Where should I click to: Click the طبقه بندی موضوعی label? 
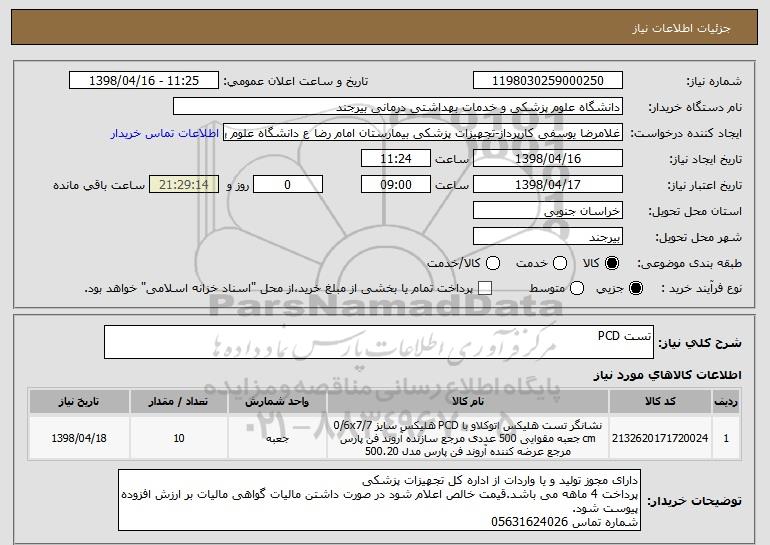pyautogui.click(x=689, y=264)
